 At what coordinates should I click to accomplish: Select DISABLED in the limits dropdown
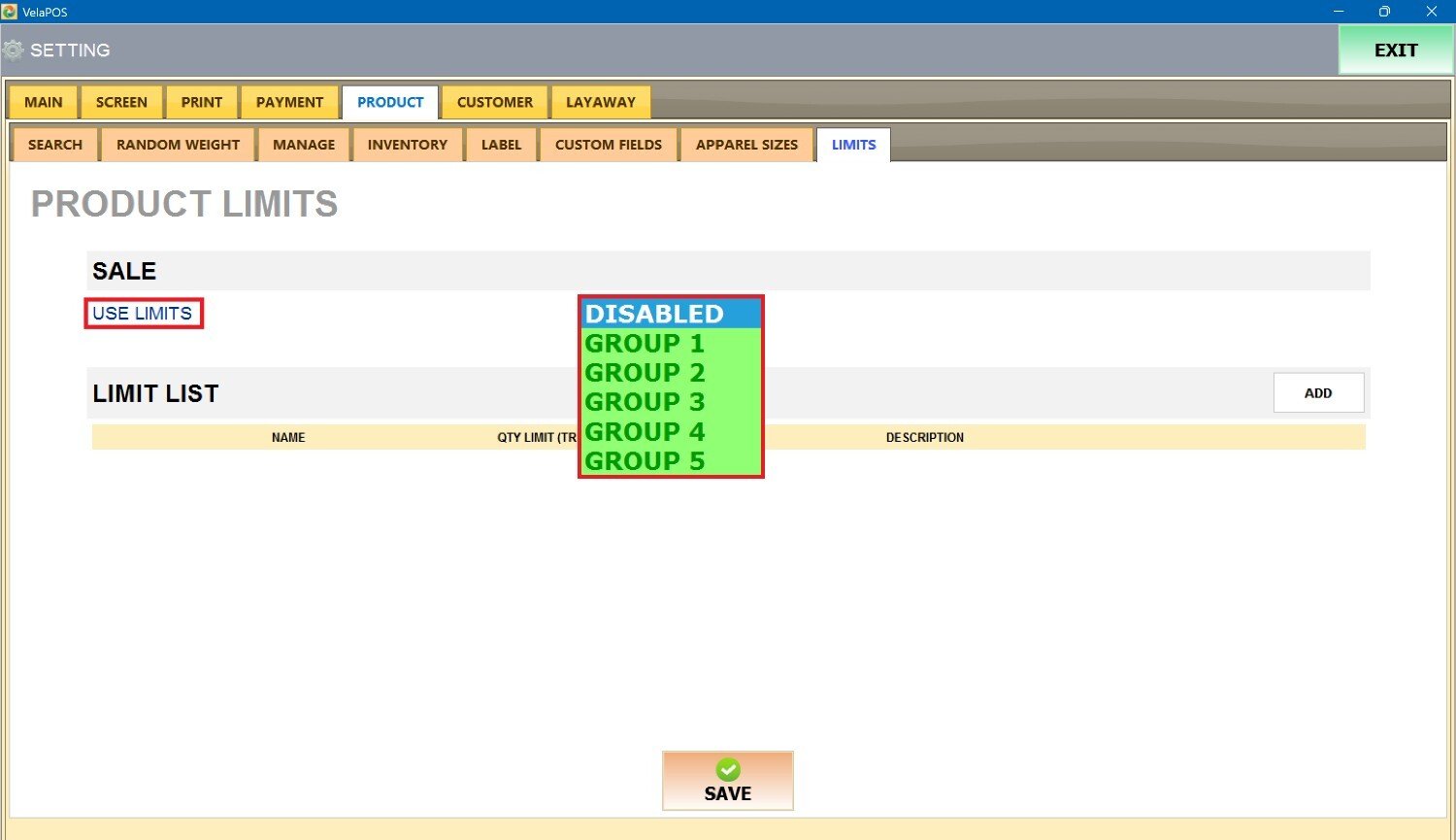pos(670,314)
